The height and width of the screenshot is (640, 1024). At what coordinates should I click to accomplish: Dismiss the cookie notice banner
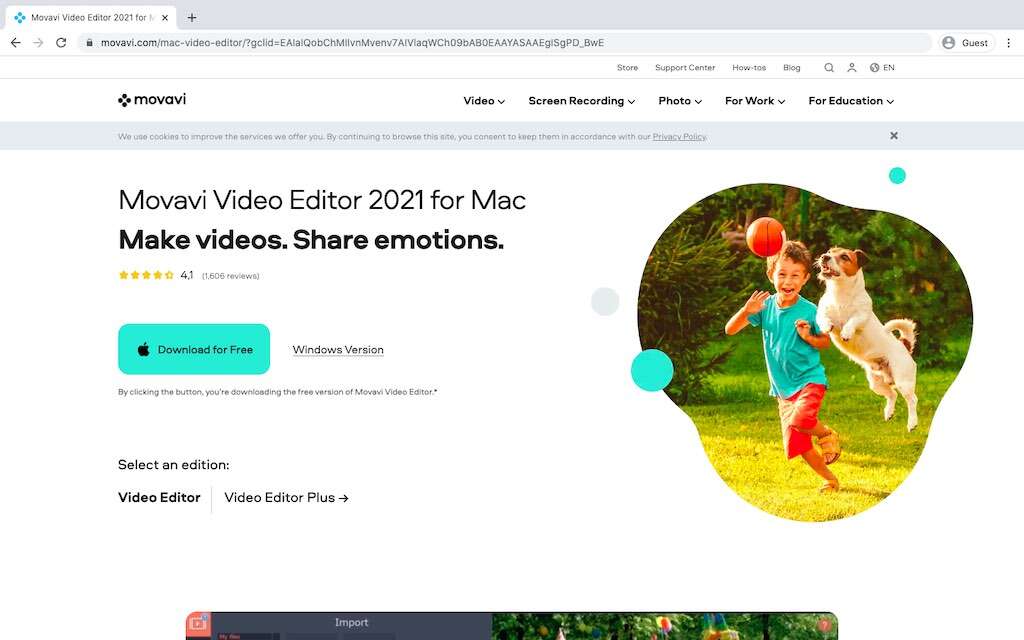pyautogui.click(x=894, y=136)
